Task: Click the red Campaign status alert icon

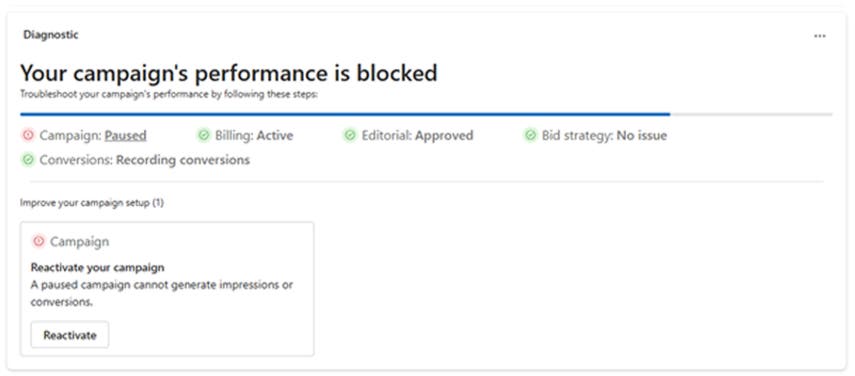Action: point(28,135)
